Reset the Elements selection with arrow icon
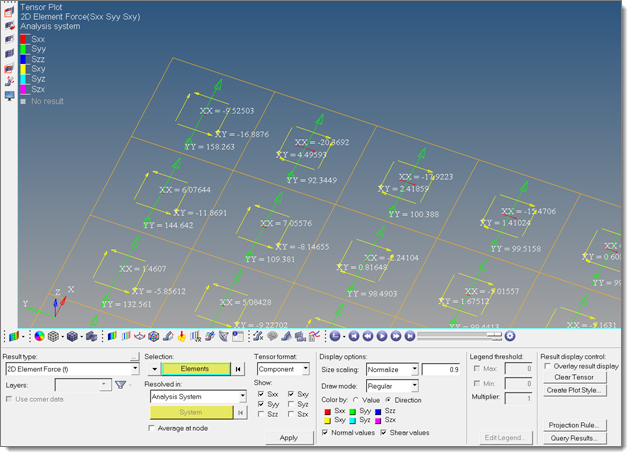 pos(238,369)
